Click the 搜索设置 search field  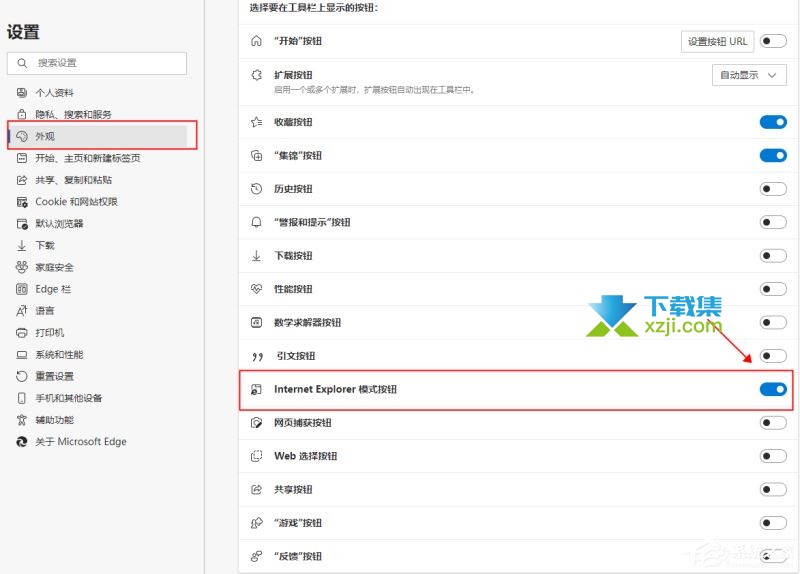coord(97,63)
